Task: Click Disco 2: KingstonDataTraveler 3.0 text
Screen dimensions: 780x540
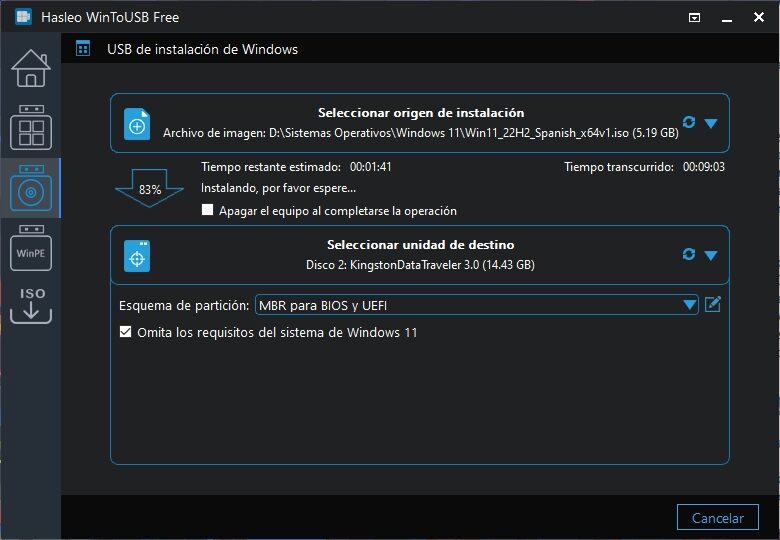Action: (420, 265)
